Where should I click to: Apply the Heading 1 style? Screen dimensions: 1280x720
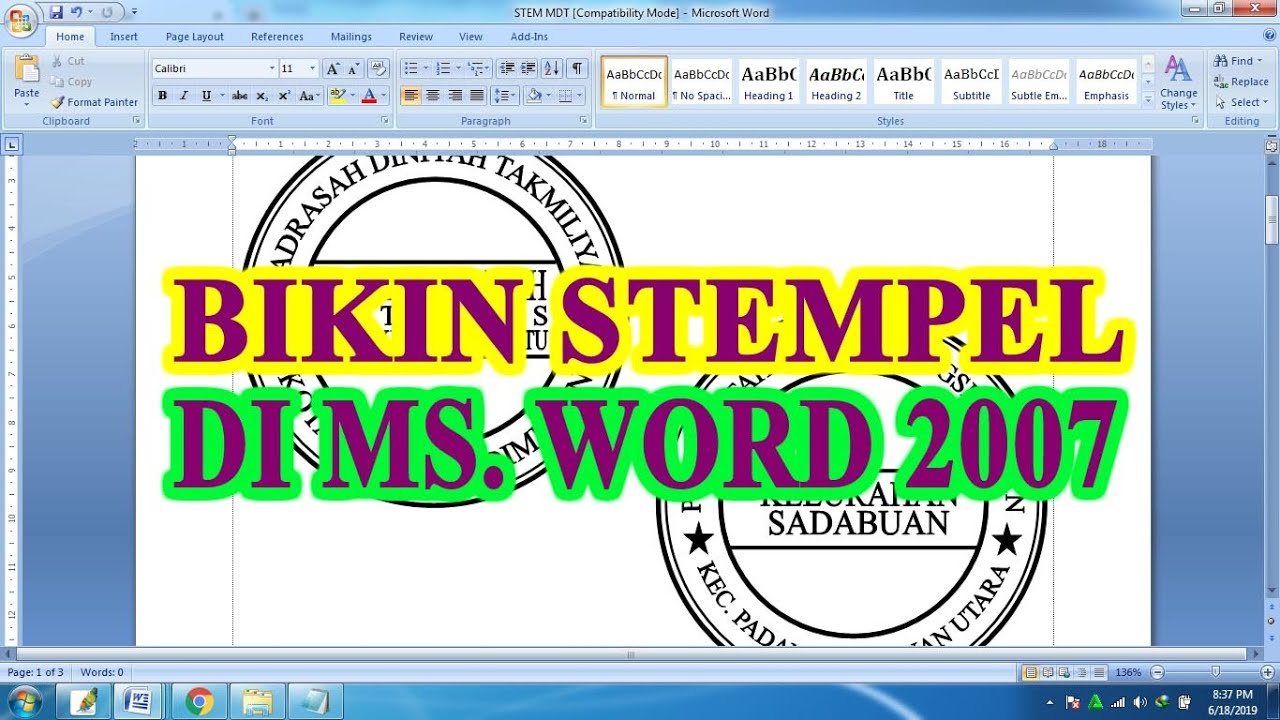[768, 81]
